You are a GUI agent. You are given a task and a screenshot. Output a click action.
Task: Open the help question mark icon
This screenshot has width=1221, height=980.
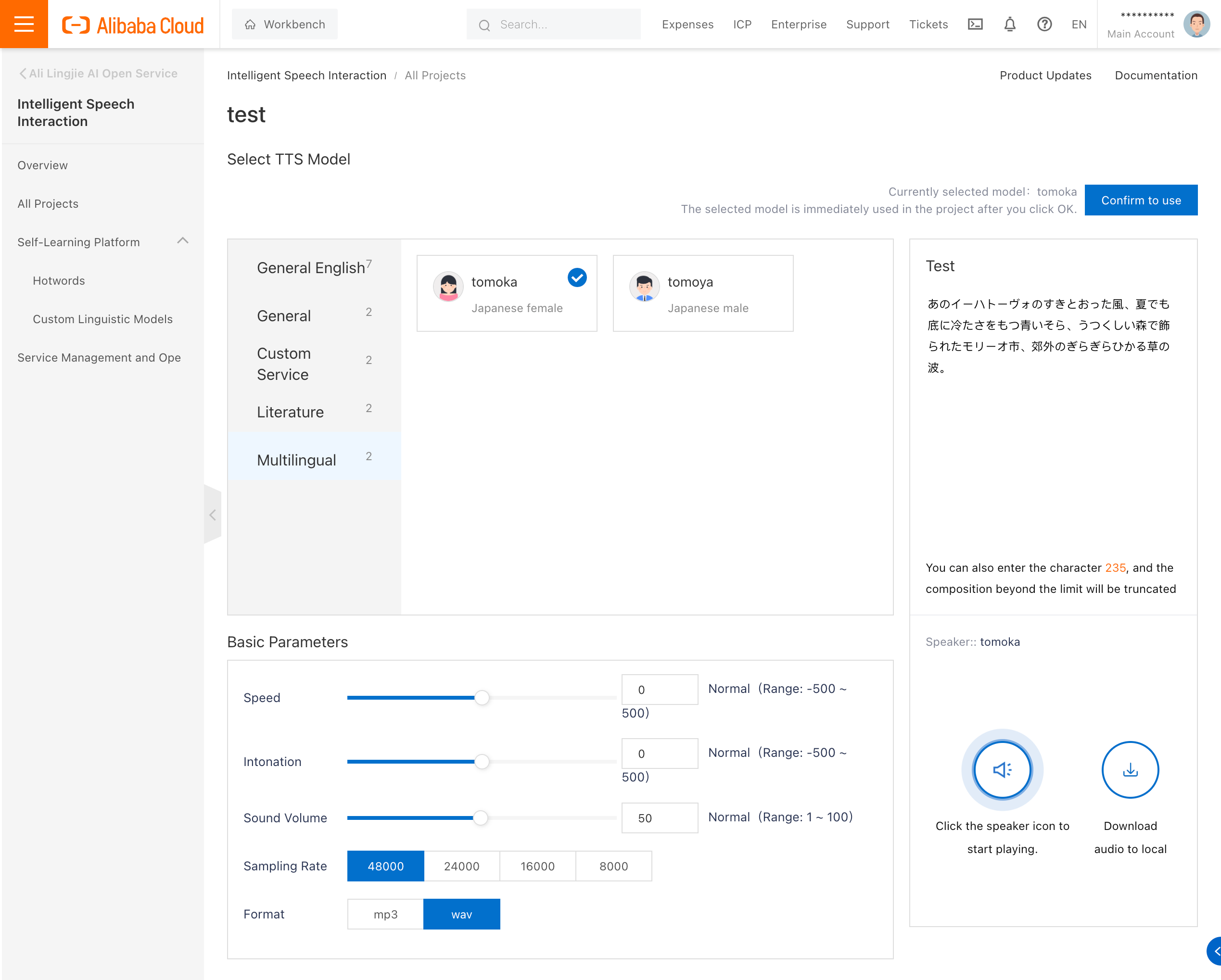(1044, 25)
